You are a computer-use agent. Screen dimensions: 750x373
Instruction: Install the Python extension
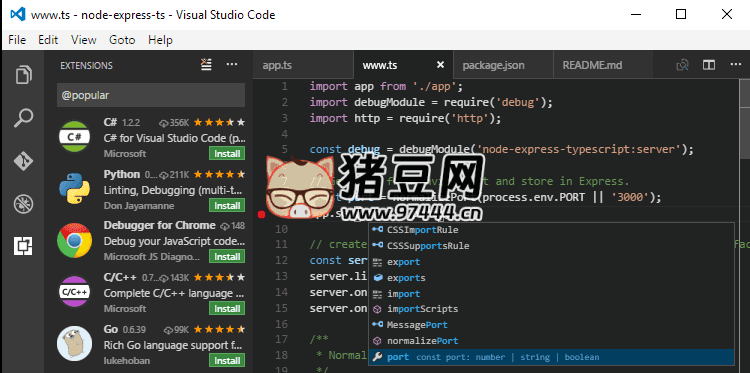tap(227, 206)
